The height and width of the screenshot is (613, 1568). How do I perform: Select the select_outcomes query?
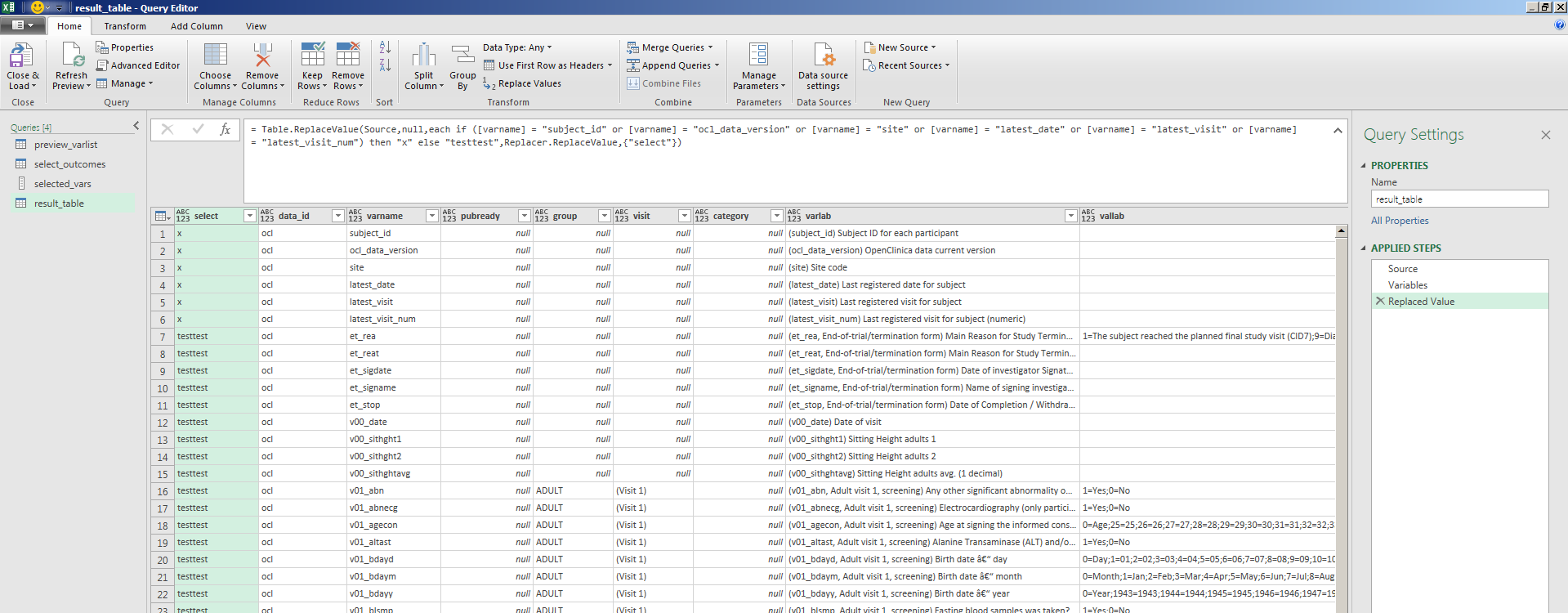pyautogui.click(x=69, y=164)
